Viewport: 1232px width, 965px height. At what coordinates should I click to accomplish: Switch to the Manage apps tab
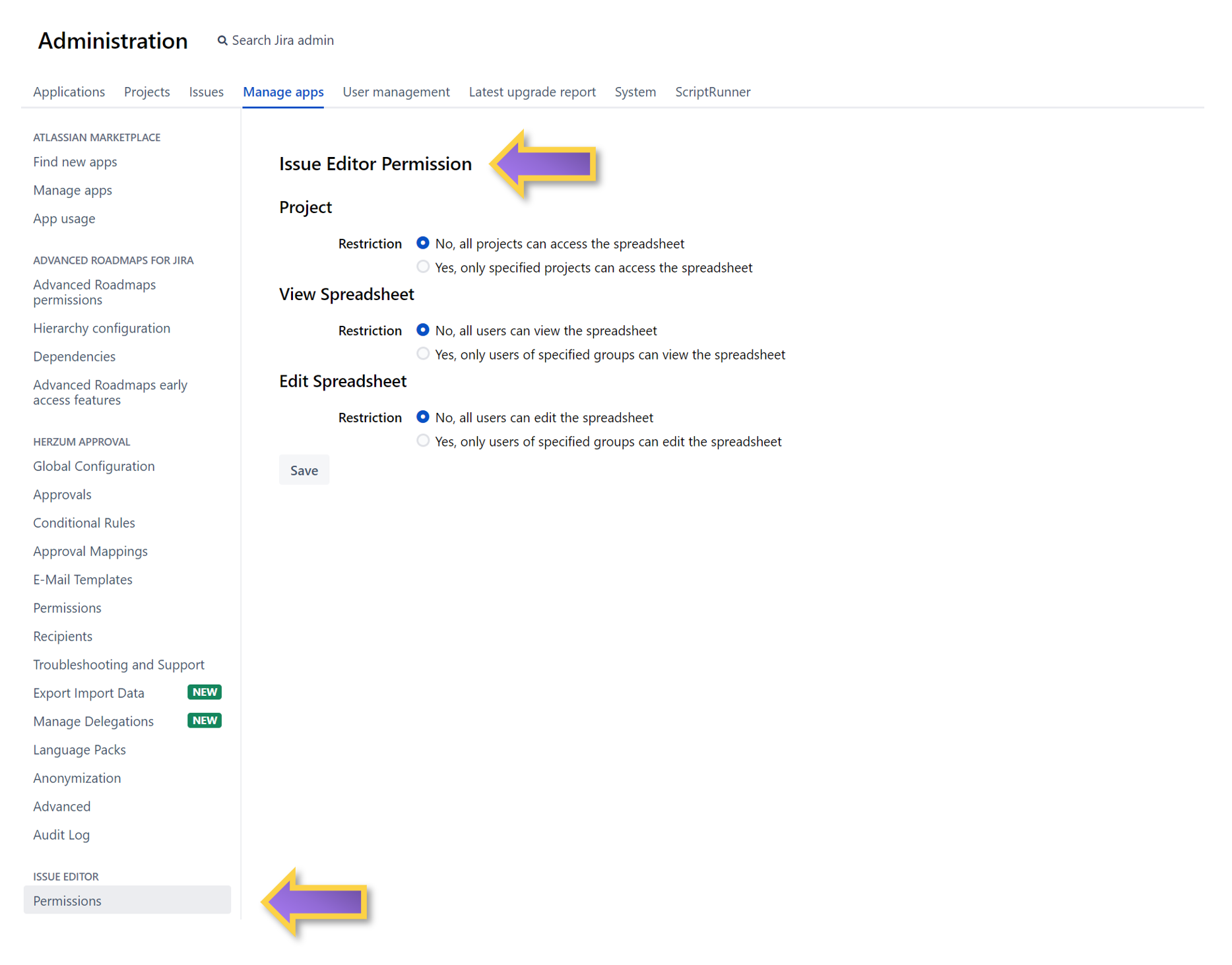283,92
